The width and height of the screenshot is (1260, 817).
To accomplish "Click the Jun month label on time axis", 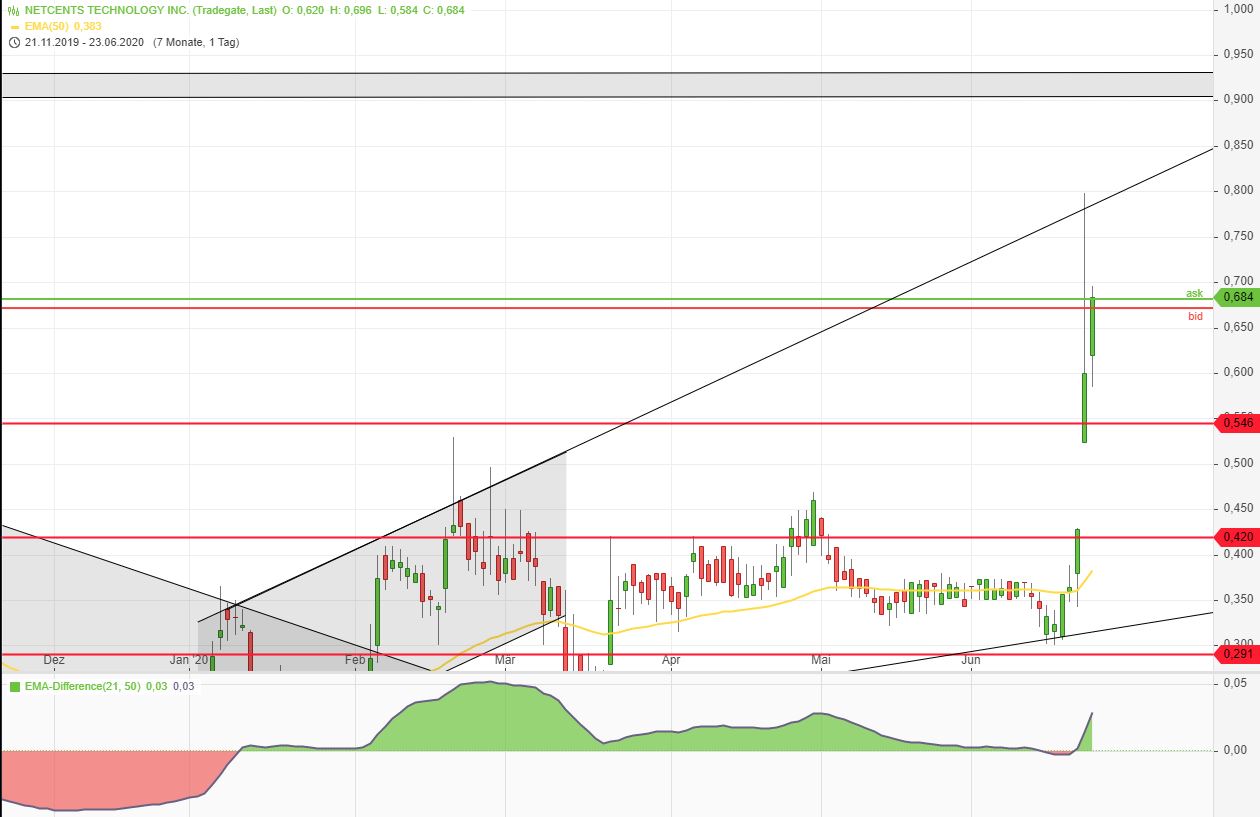I will pyautogui.click(x=970, y=660).
